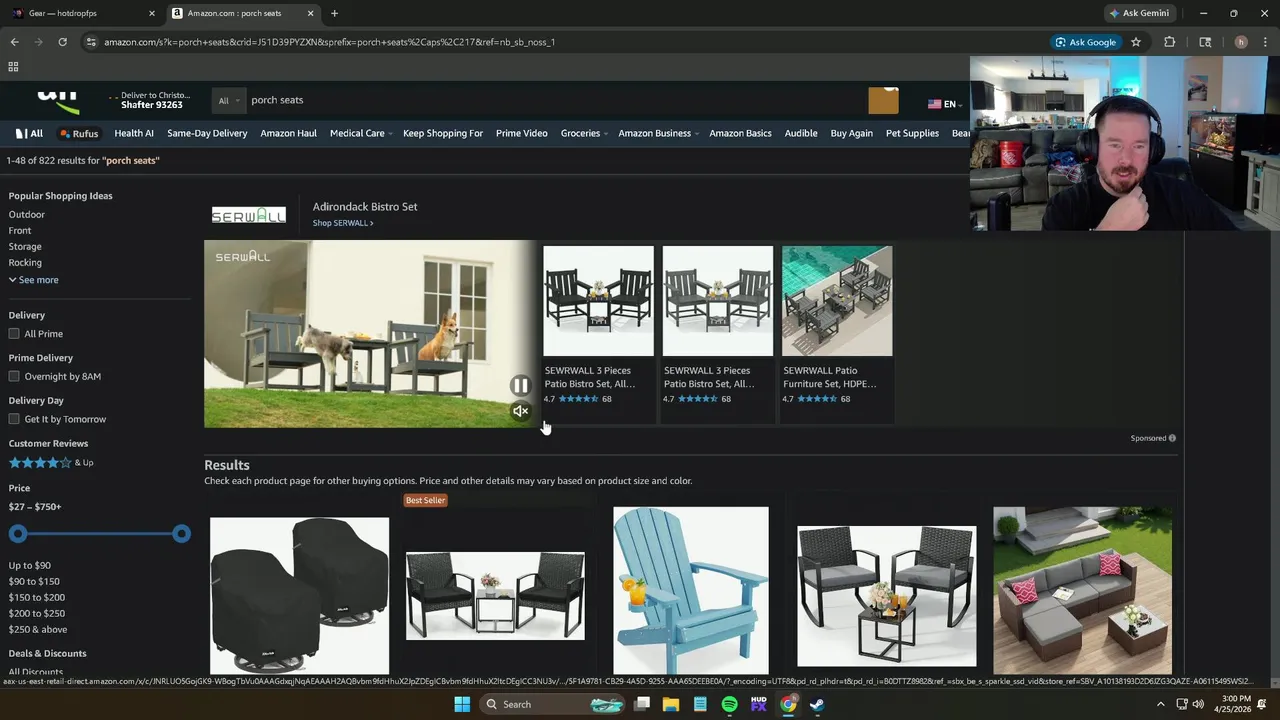Open the volume control in system tray

pyautogui.click(x=1198, y=704)
